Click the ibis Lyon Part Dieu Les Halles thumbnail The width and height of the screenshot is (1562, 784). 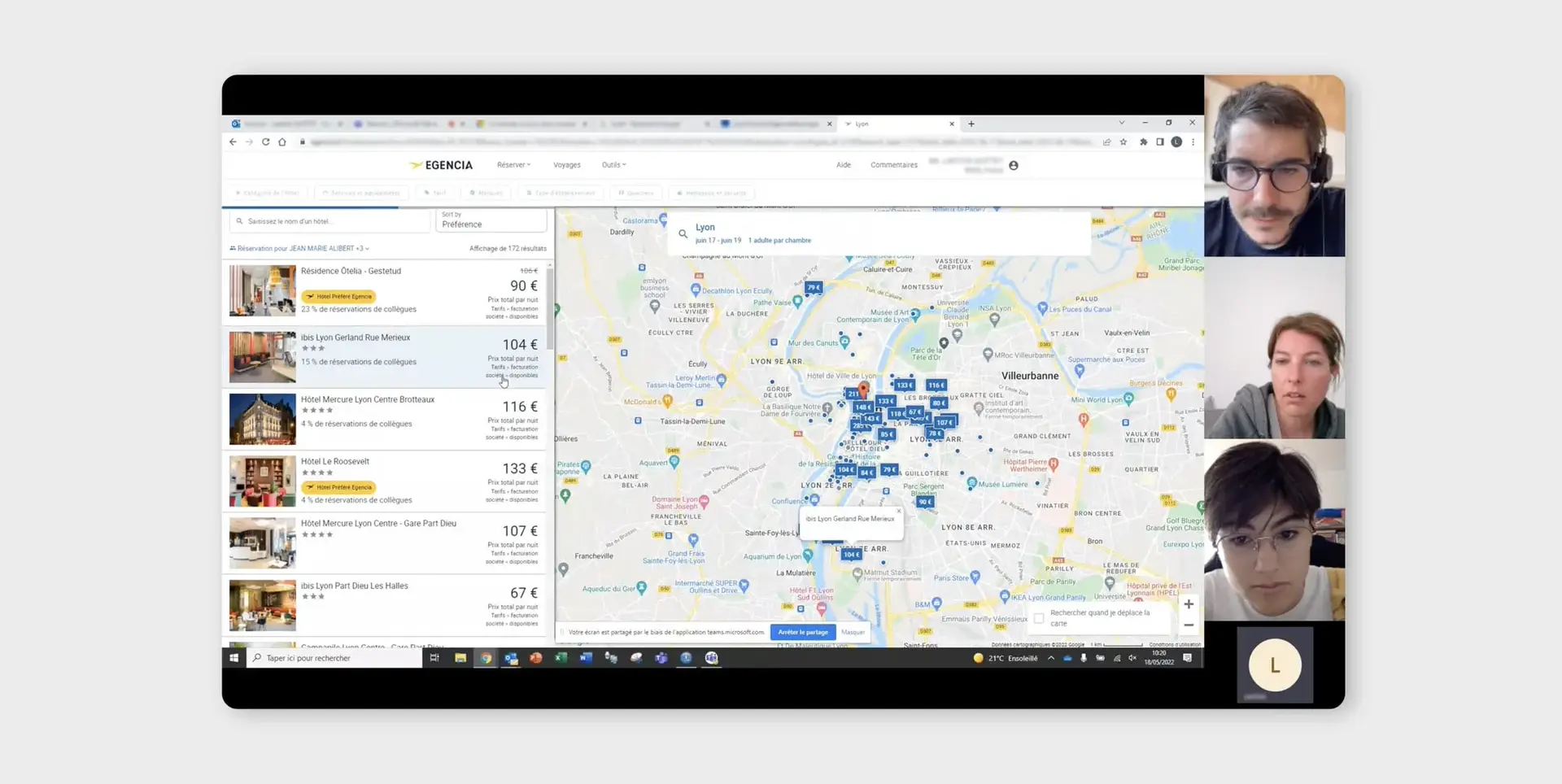pos(262,605)
